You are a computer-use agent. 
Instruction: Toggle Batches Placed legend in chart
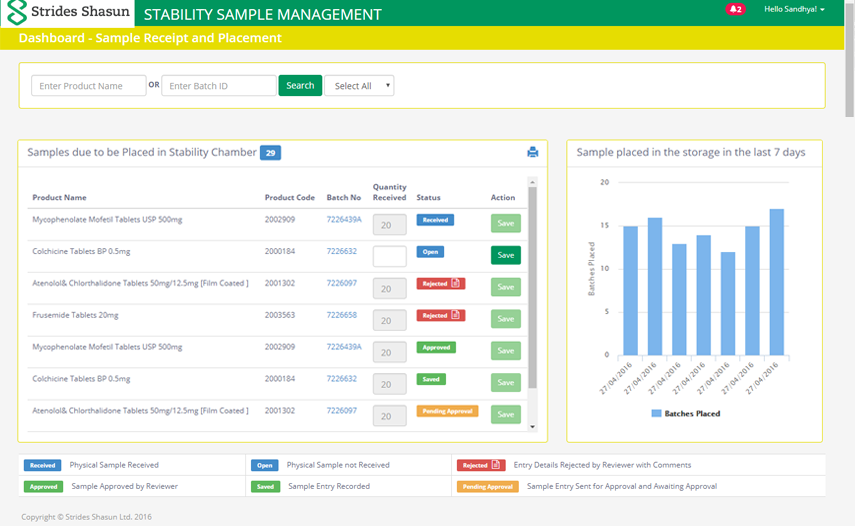[686, 413]
